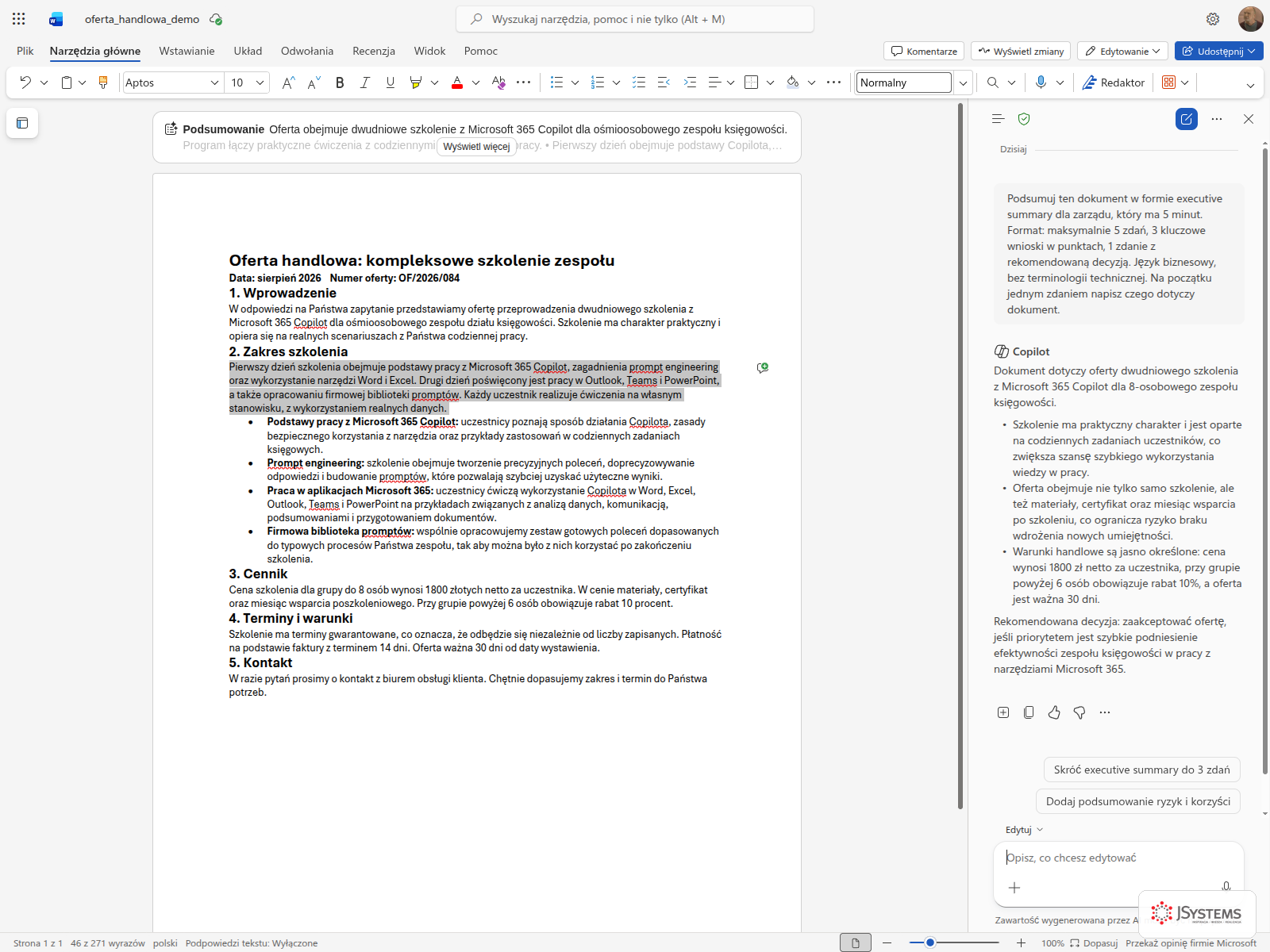
Task: Click the orange add-ins grid icon
Action: coord(1168,83)
